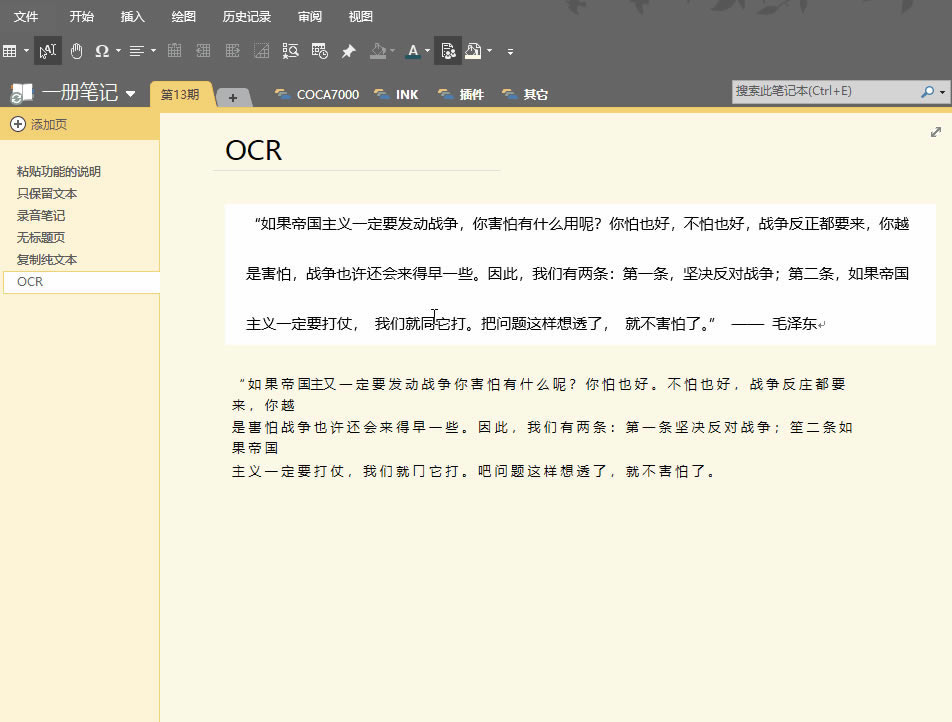Insert a symbol with the Omega icon
Image resolution: width=952 pixels, height=722 pixels.
tap(102, 50)
